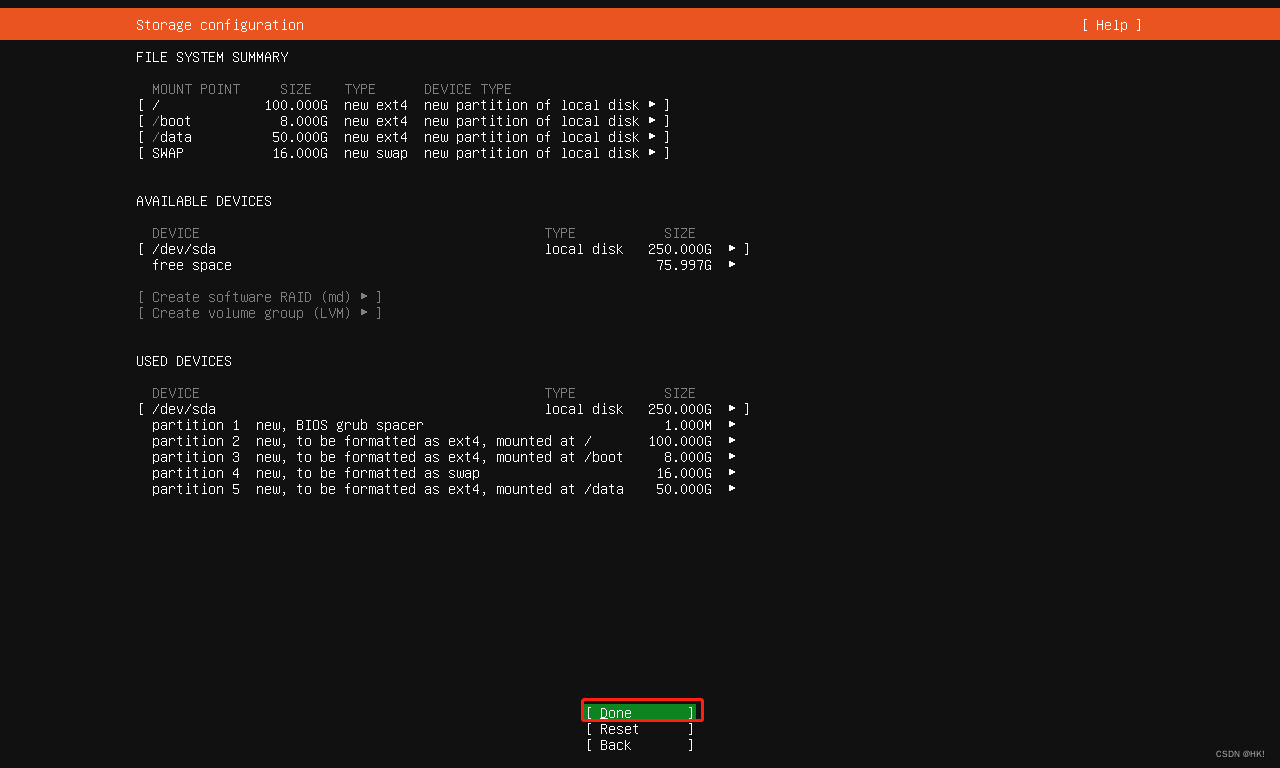Select /dev/sda under Used Devices
Viewport: 1280px width, 768px height.
point(444,409)
